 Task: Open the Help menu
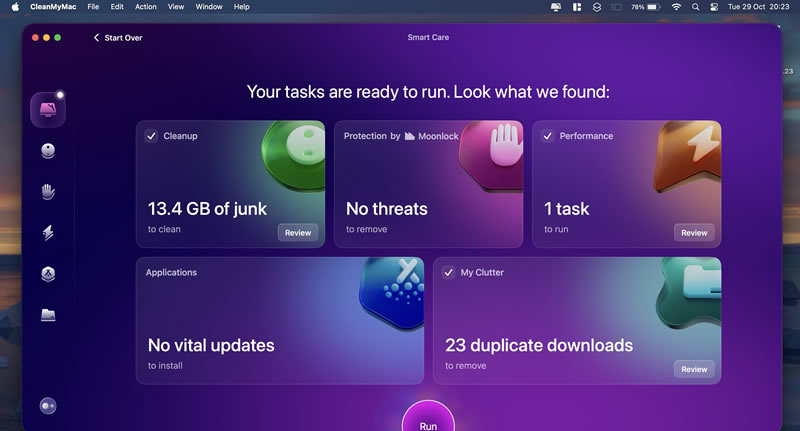241,7
